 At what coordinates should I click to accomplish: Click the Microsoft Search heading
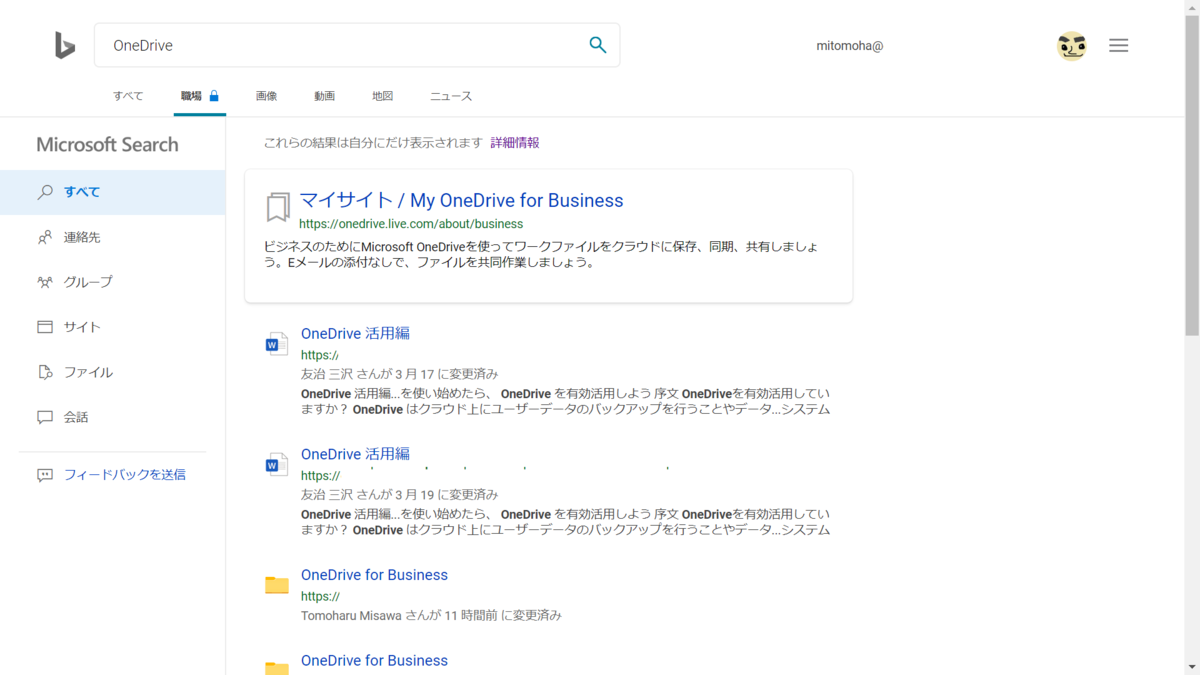click(x=107, y=144)
